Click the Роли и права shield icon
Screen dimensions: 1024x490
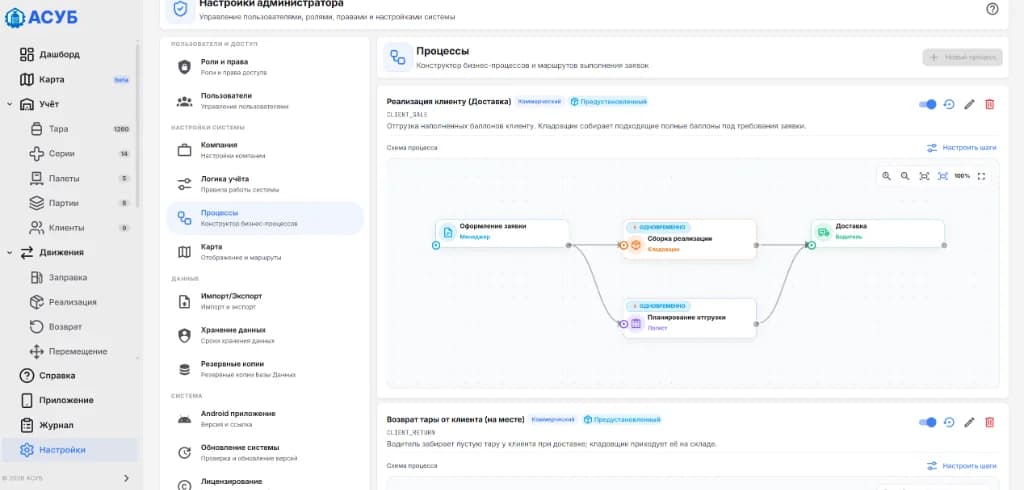184,67
